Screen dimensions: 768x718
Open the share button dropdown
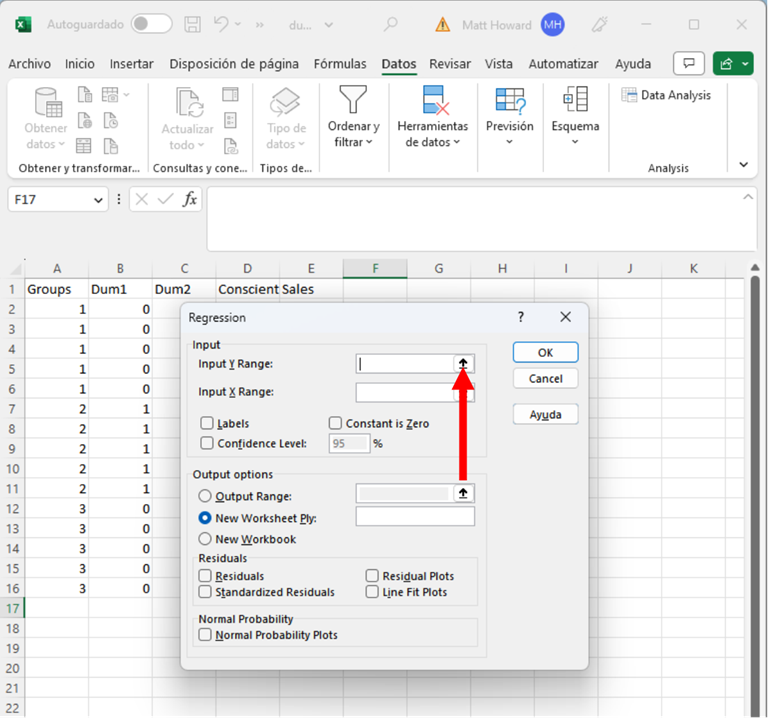coord(746,64)
